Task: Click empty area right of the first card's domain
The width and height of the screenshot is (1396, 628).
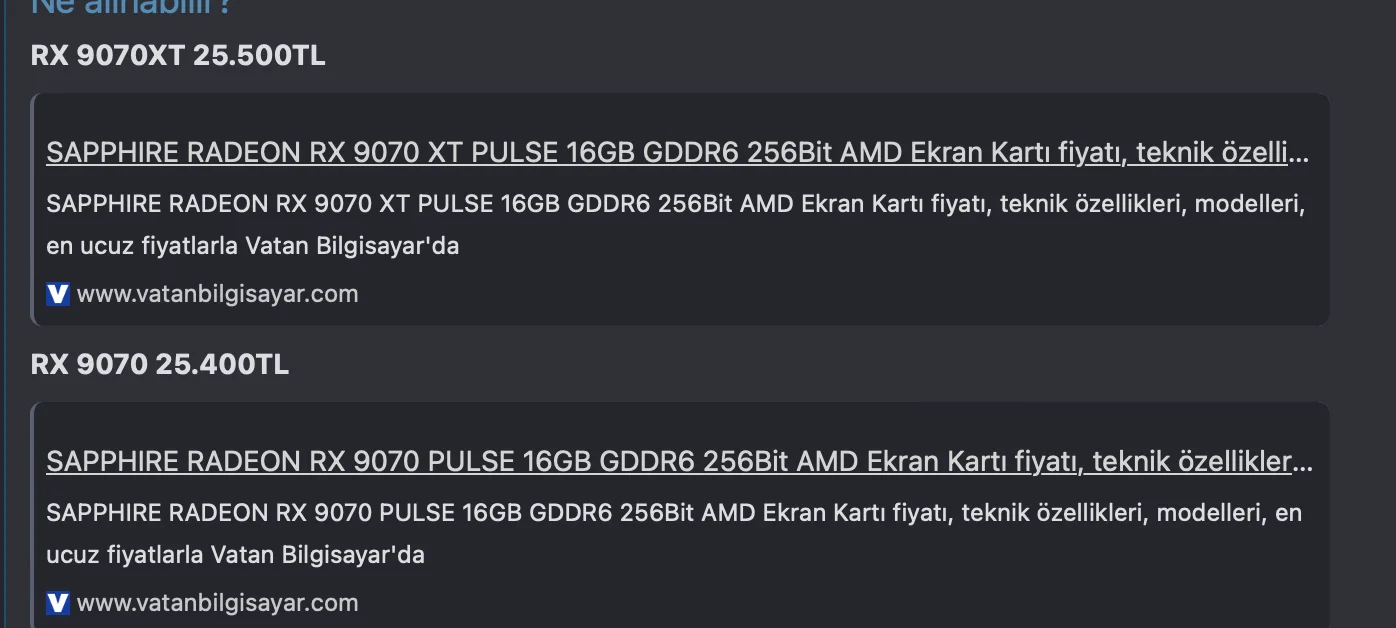Action: tap(800, 294)
